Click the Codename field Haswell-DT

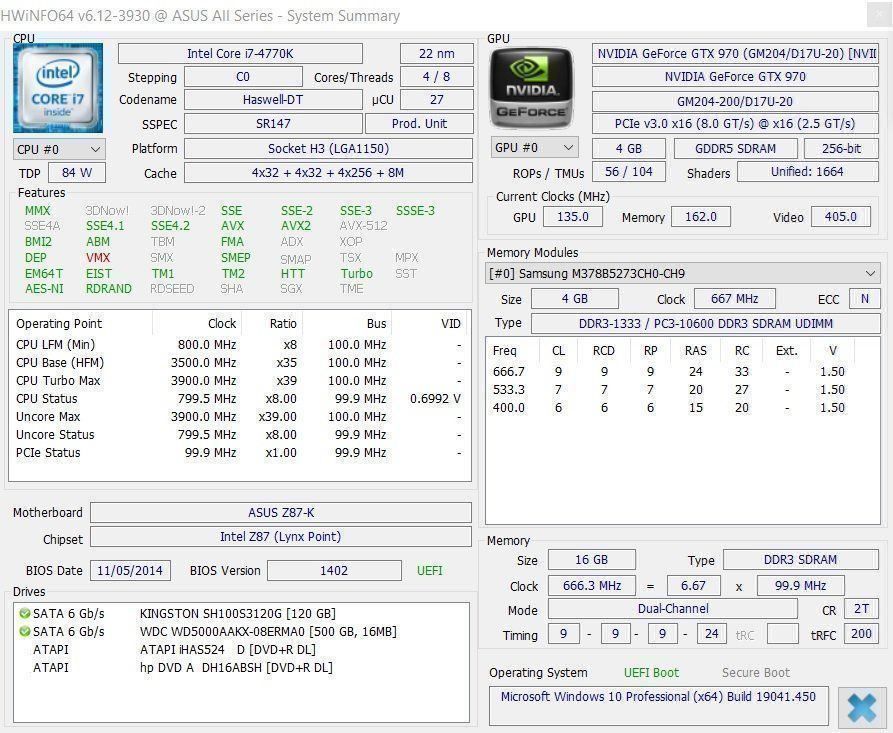pyautogui.click(x=273, y=100)
